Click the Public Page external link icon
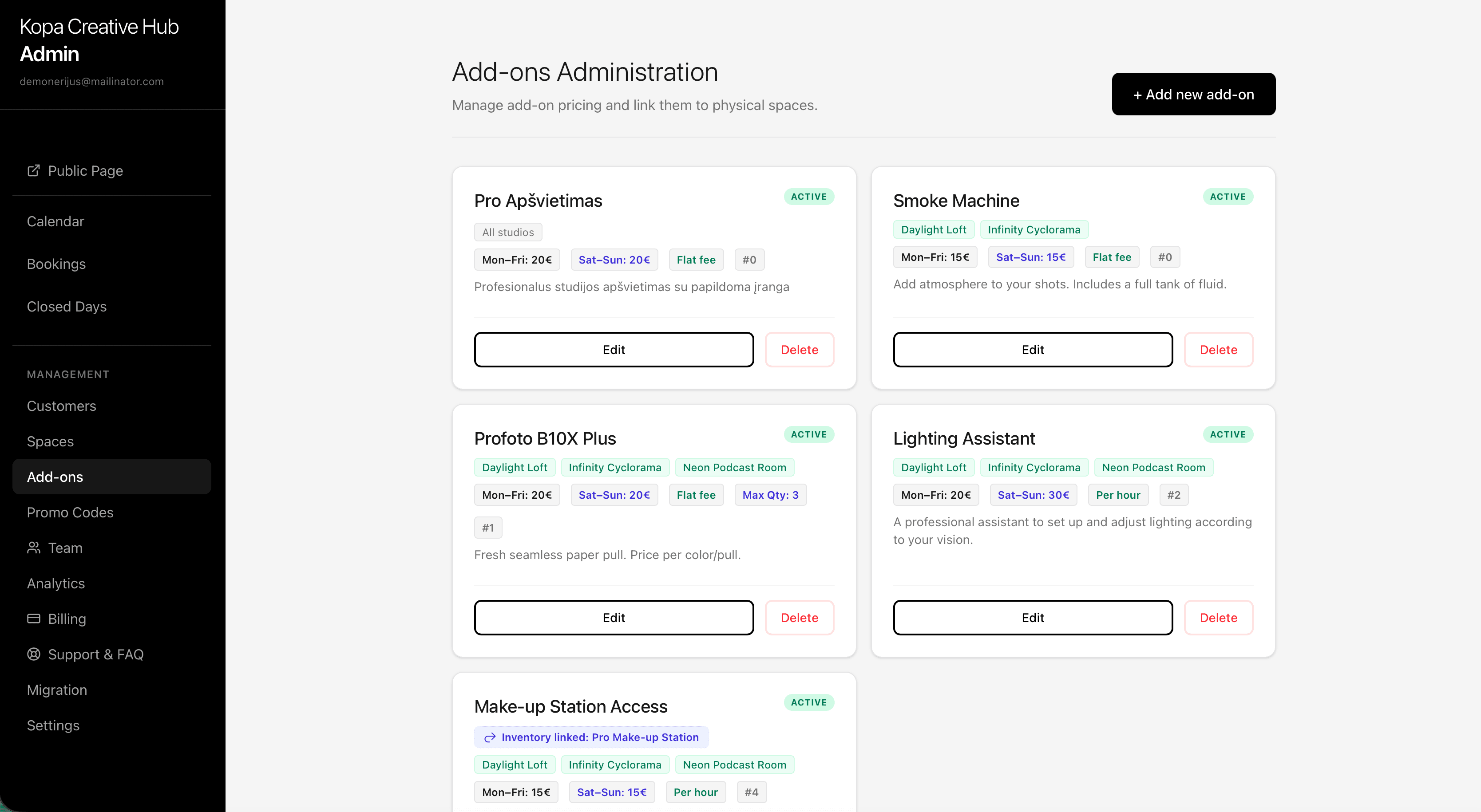 pos(33,171)
